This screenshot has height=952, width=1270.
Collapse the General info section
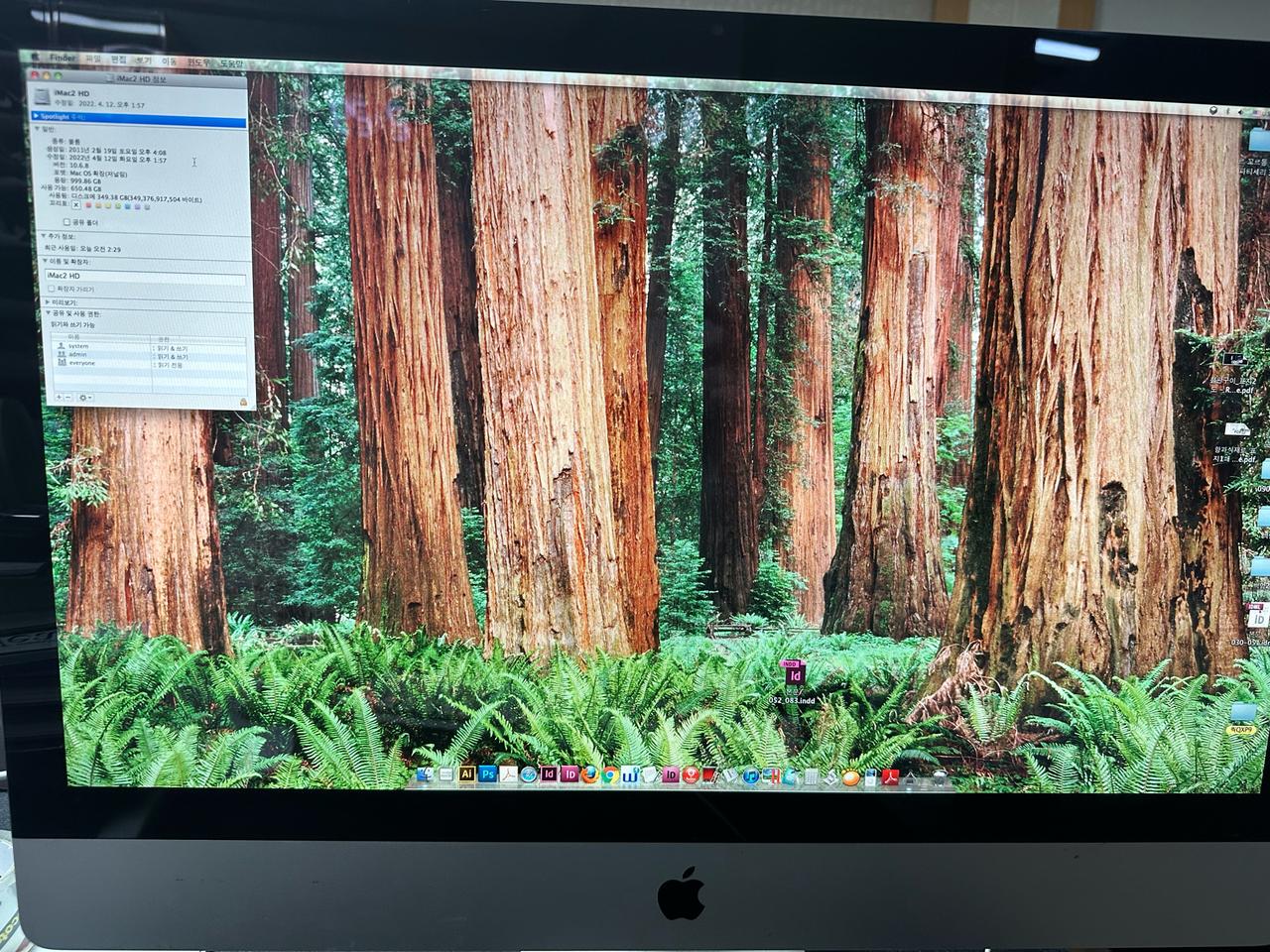pyautogui.click(x=38, y=129)
